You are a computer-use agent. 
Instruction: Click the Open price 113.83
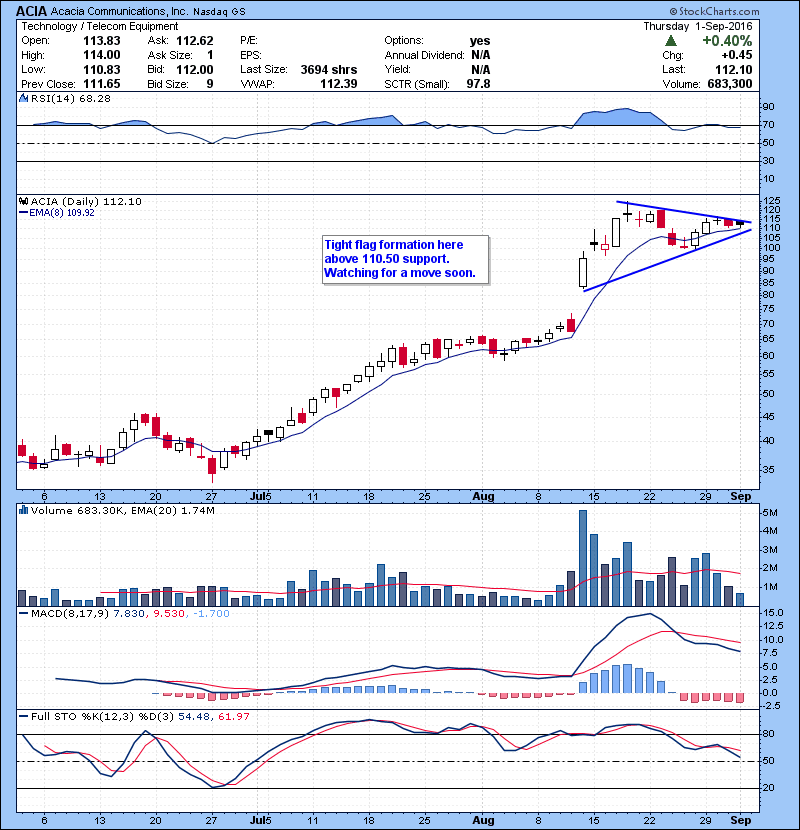(x=102, y=41)
